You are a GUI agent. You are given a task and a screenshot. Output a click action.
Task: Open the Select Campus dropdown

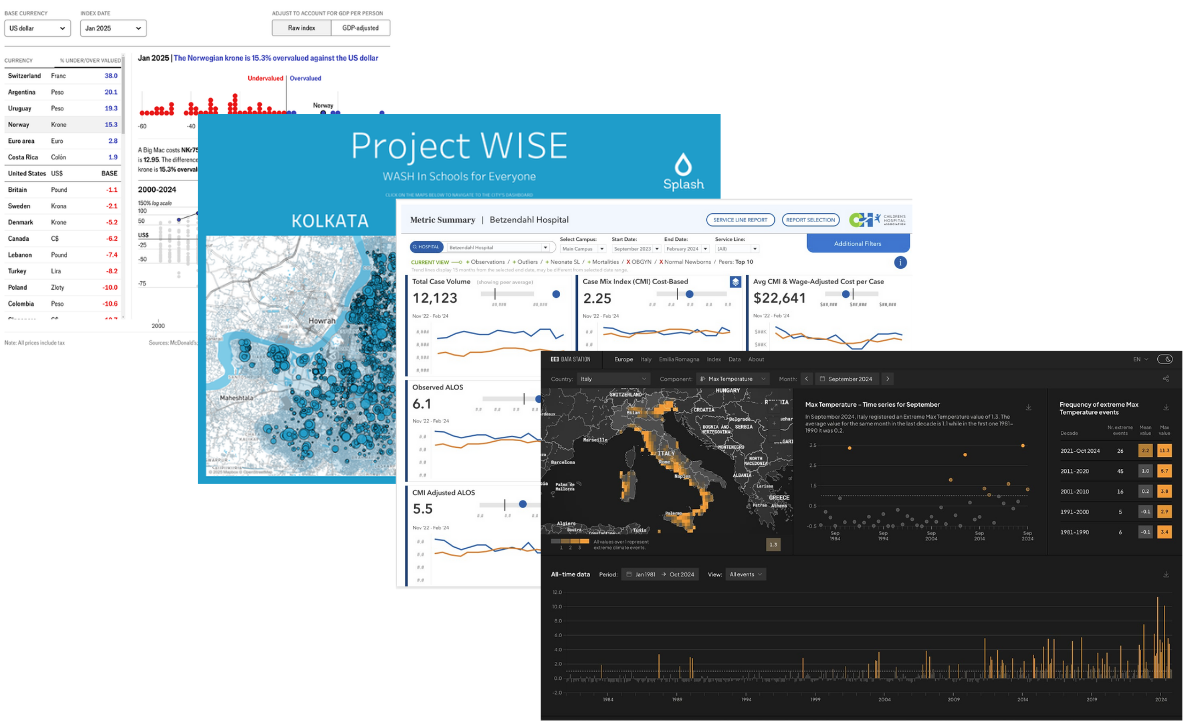click(x=582, y=248)
